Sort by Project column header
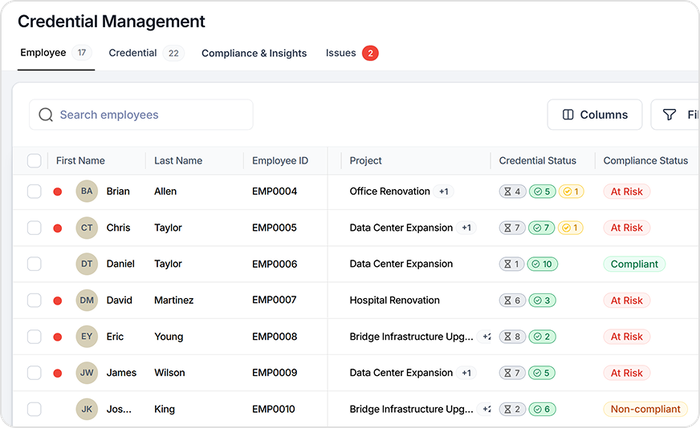The width and height of the screenshot is (700, 428). tap(366, 161)
